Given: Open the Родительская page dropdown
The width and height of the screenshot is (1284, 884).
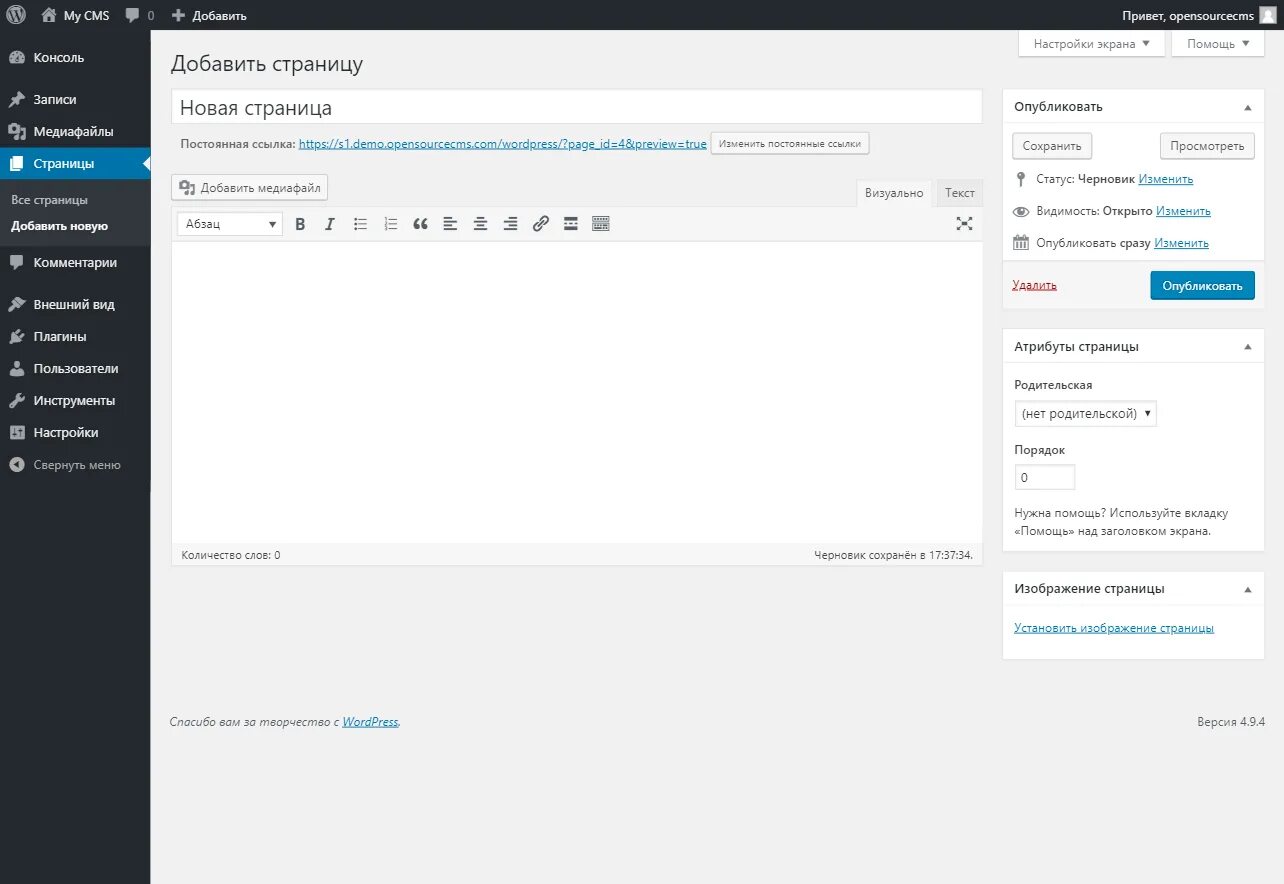Looking at the screenshot, I should [1085, 413].
